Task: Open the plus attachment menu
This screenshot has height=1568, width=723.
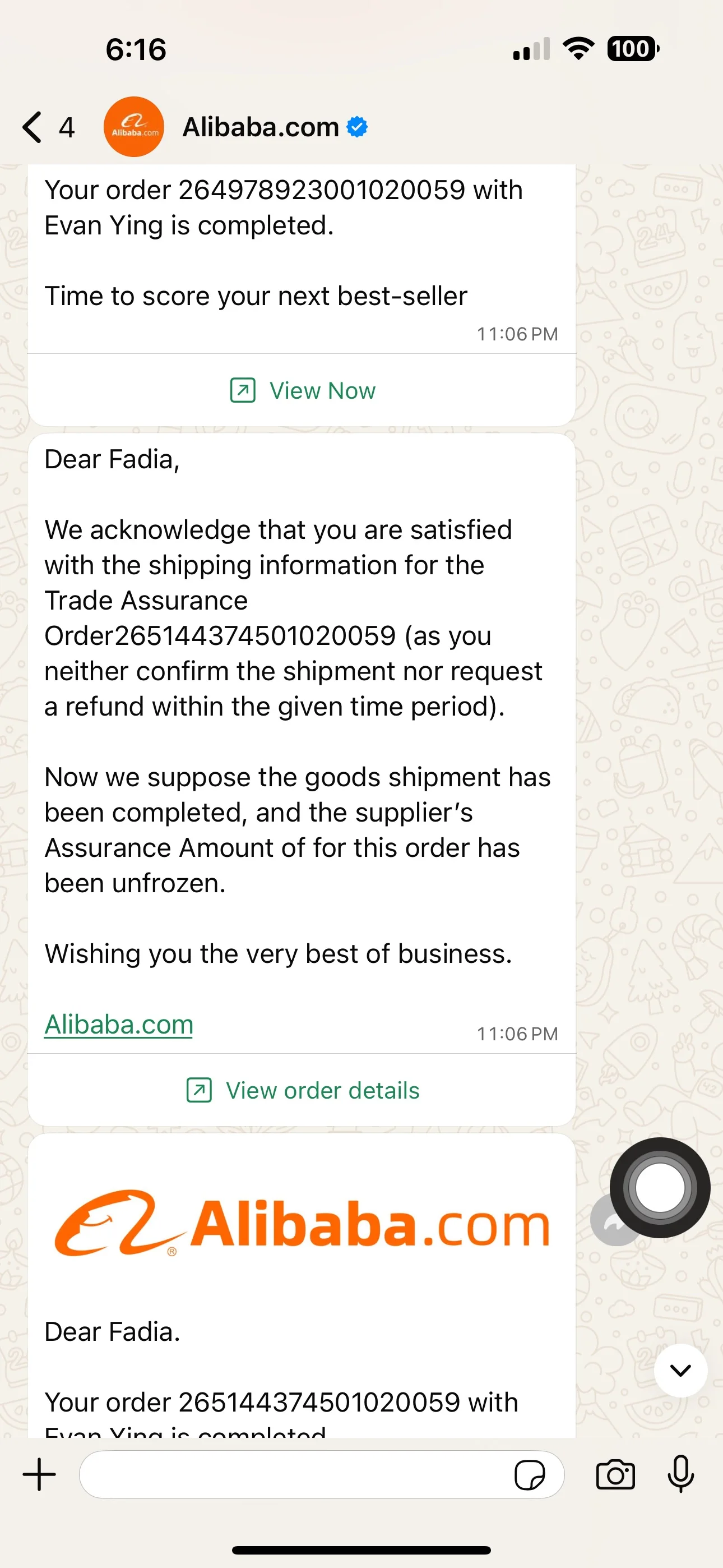Action: coord(40,1474)
